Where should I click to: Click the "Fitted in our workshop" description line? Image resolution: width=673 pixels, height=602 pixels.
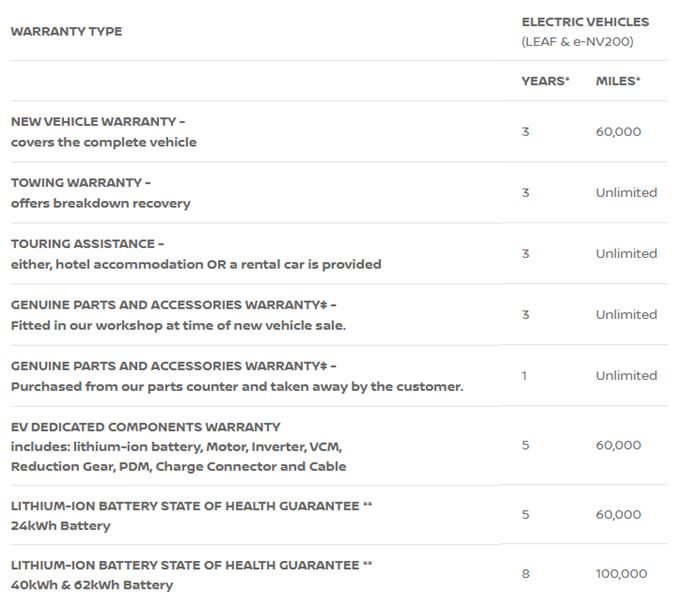click(x=178, y=326)
